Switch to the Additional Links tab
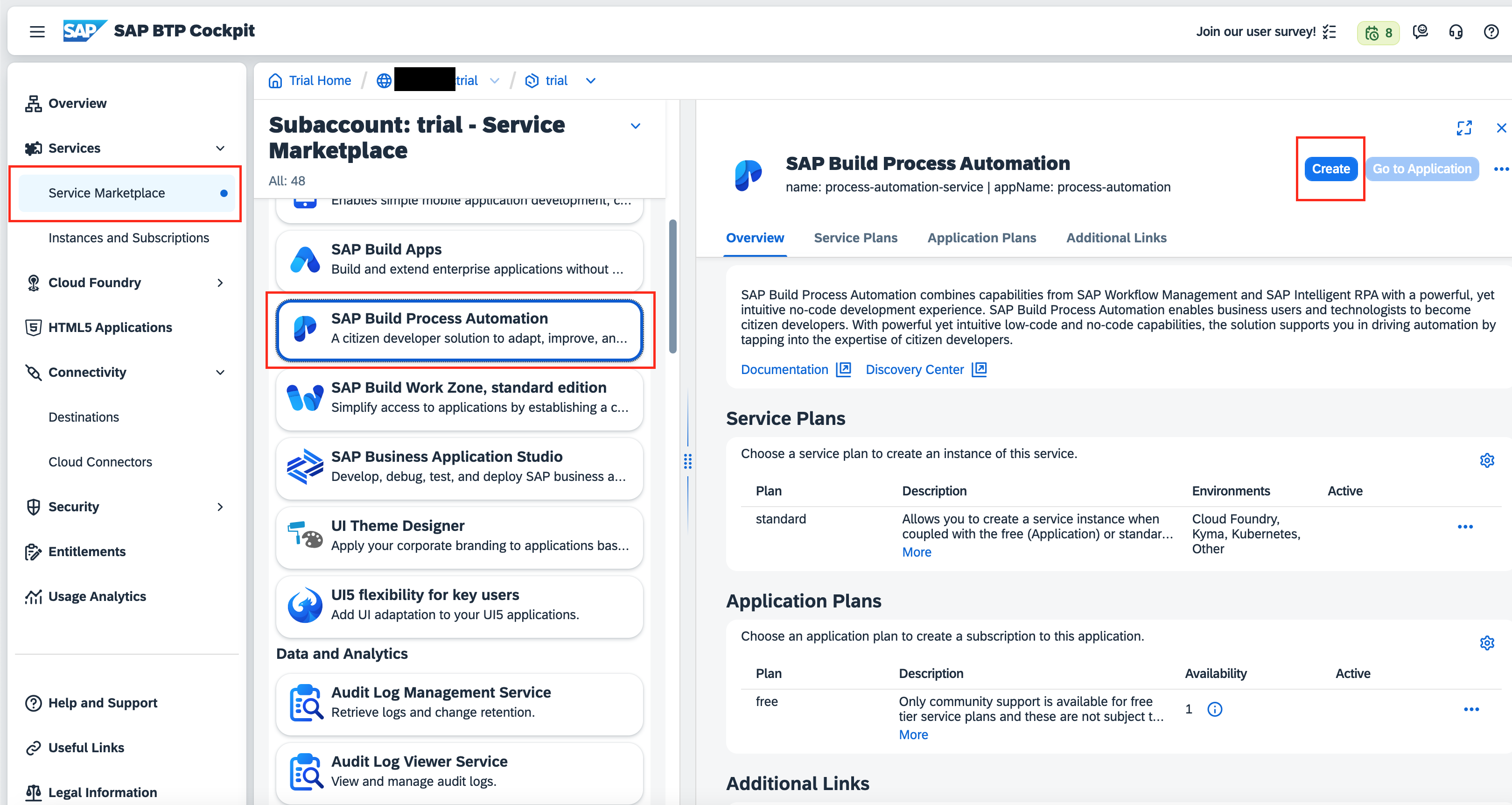This screenshot has height=805, width=1512. (1116, 238)
